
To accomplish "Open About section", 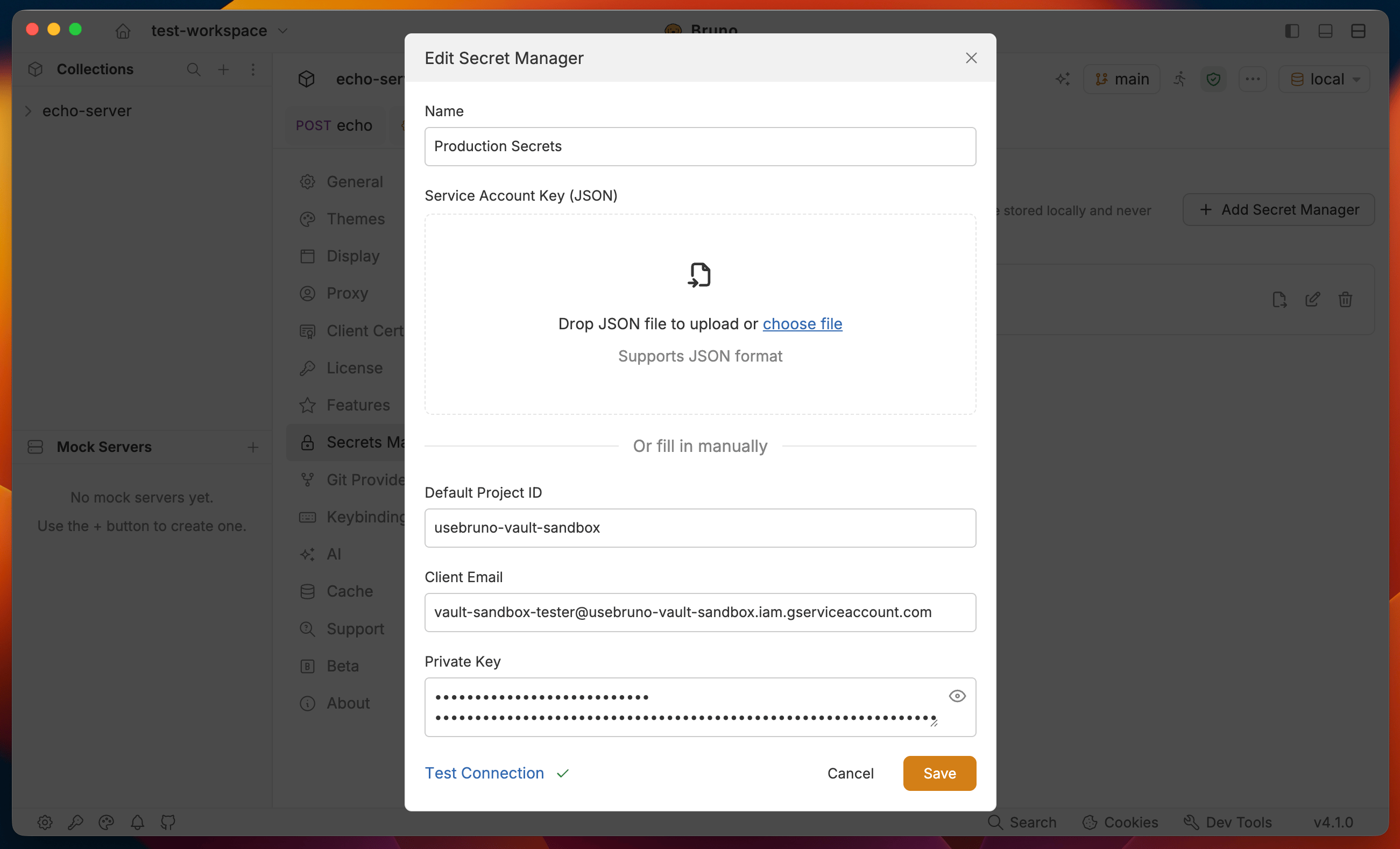I will point(335,704).
